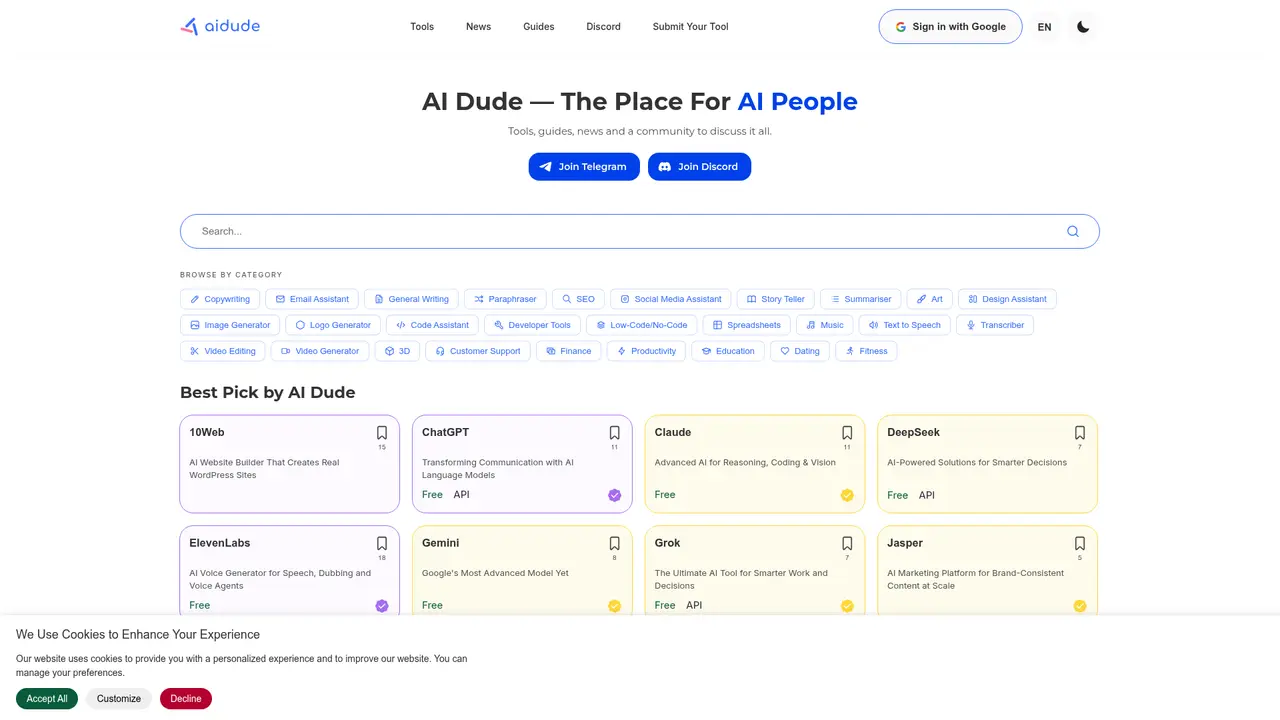Open the Tools menu item
The width and height of the screenshot is (1280, 720).
(422, 27)
